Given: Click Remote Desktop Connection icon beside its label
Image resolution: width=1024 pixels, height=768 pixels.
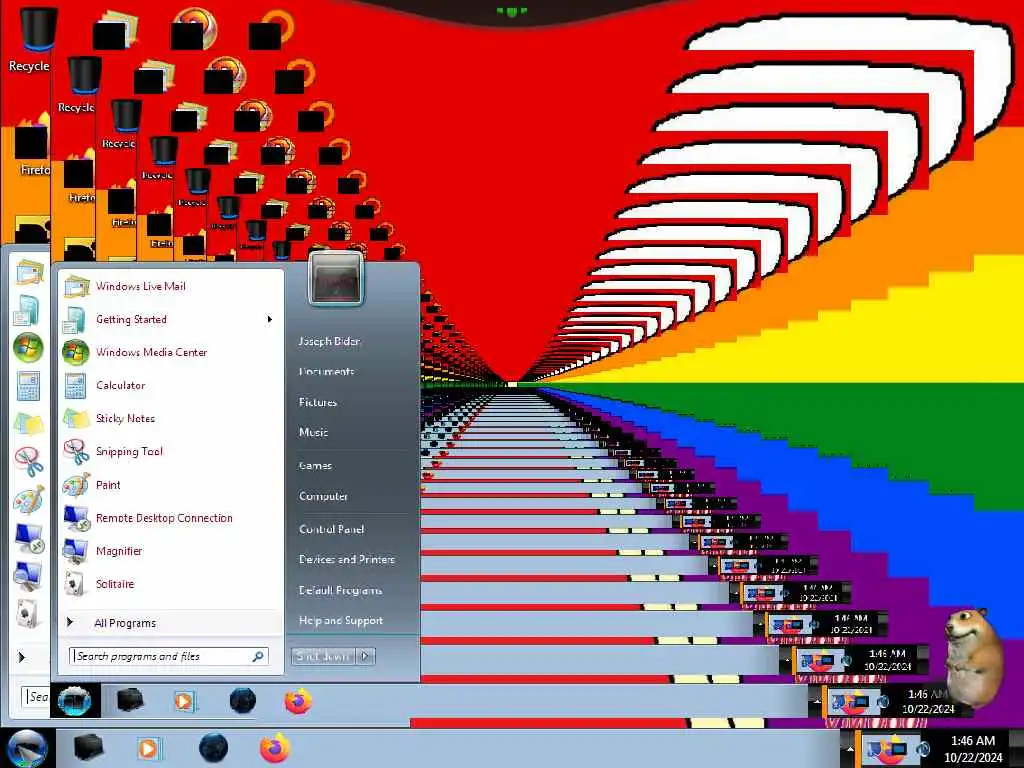Looking at the screenshot, I should click(x=76, y=519).
